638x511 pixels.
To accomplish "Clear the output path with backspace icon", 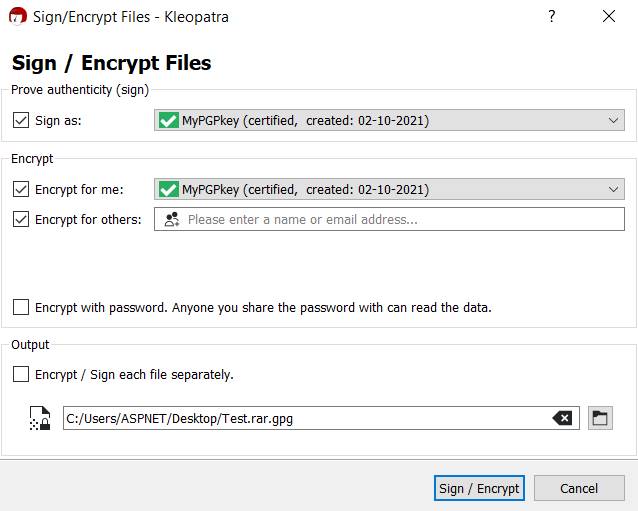I will 562,418.
